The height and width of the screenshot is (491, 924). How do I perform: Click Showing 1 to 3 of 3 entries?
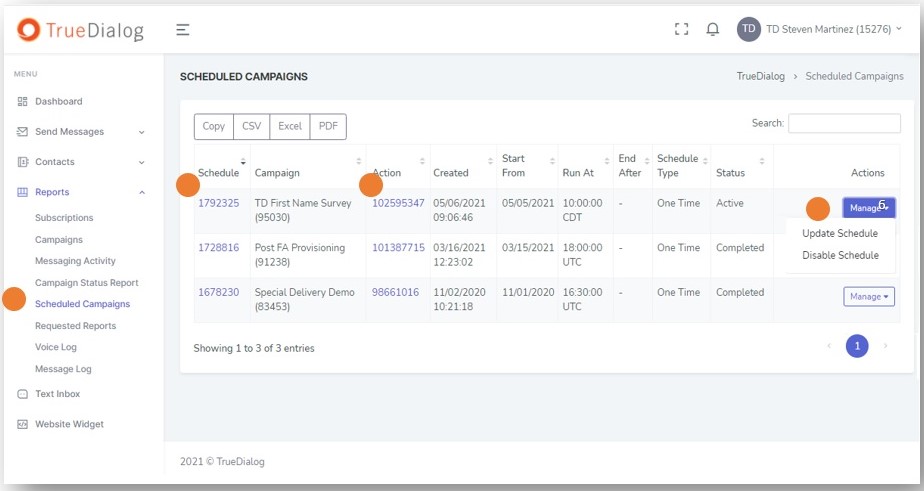click(x=254, y=348)
